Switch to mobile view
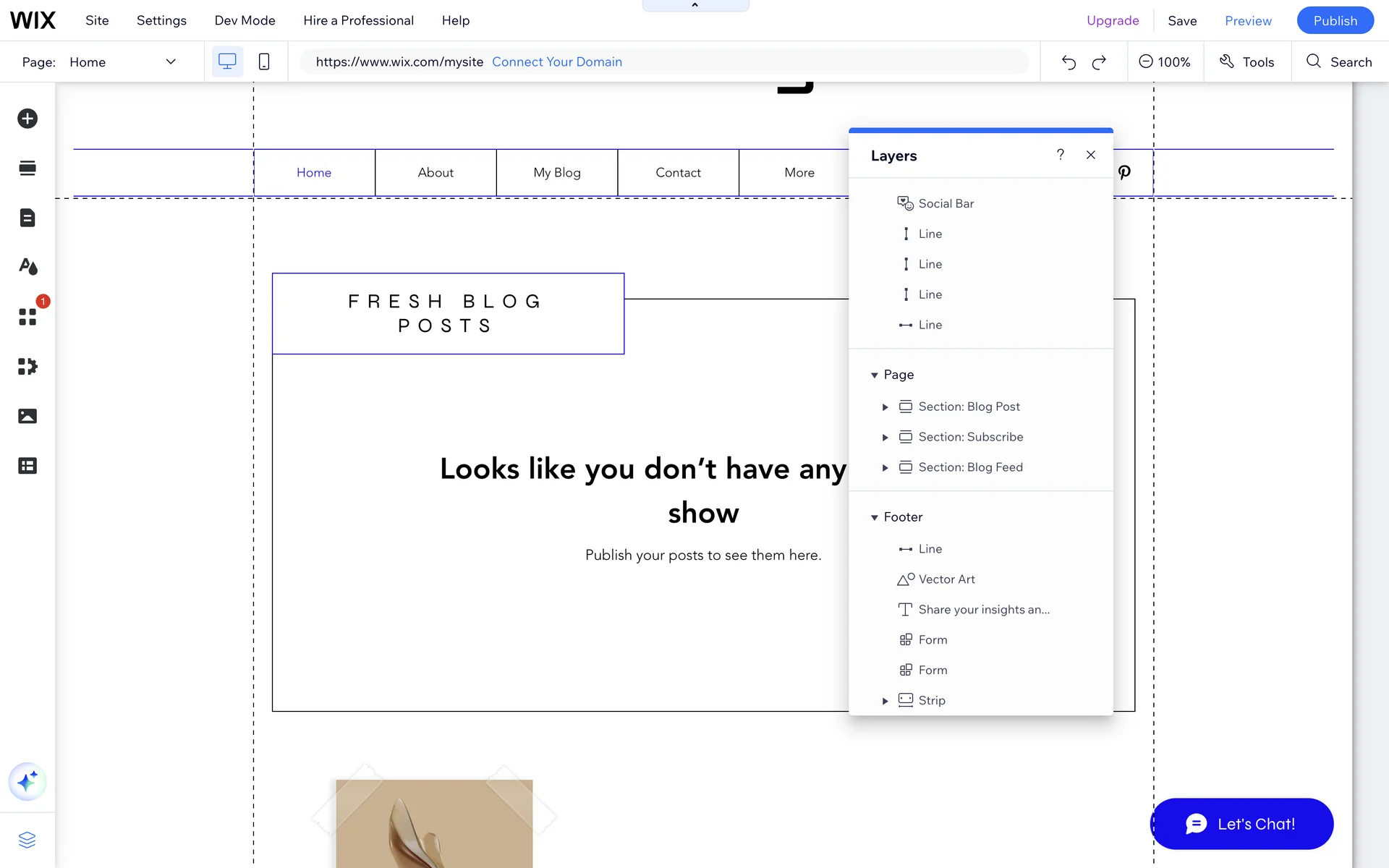Viewport: 1389px width, 868px height. click(x=264, y=61)
